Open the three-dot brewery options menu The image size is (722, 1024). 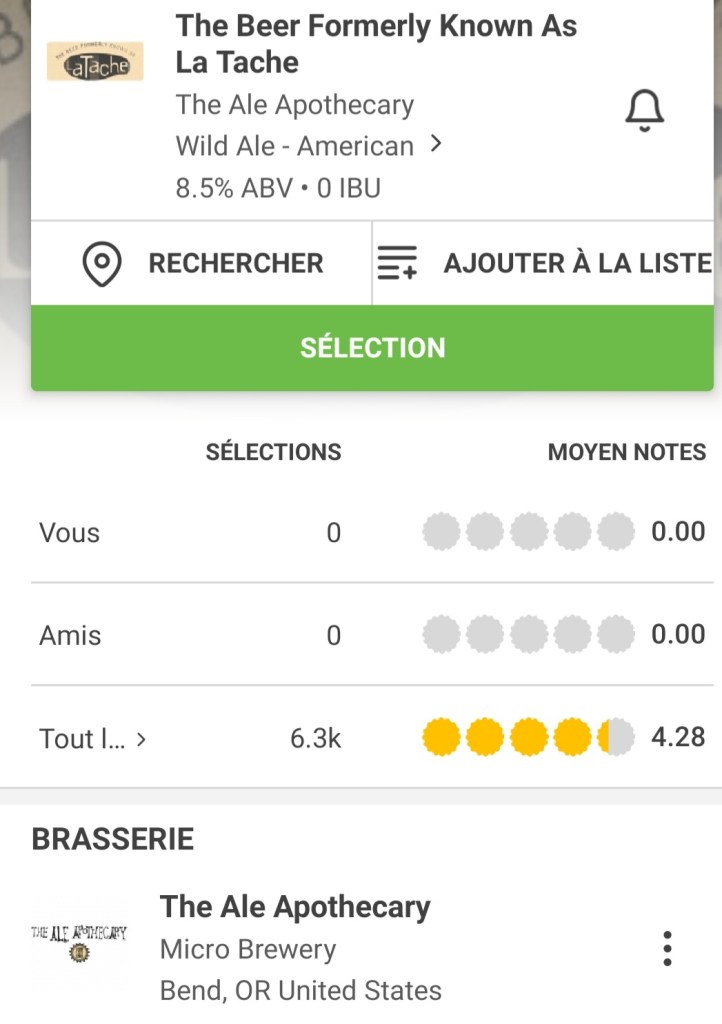pos(667,948)
